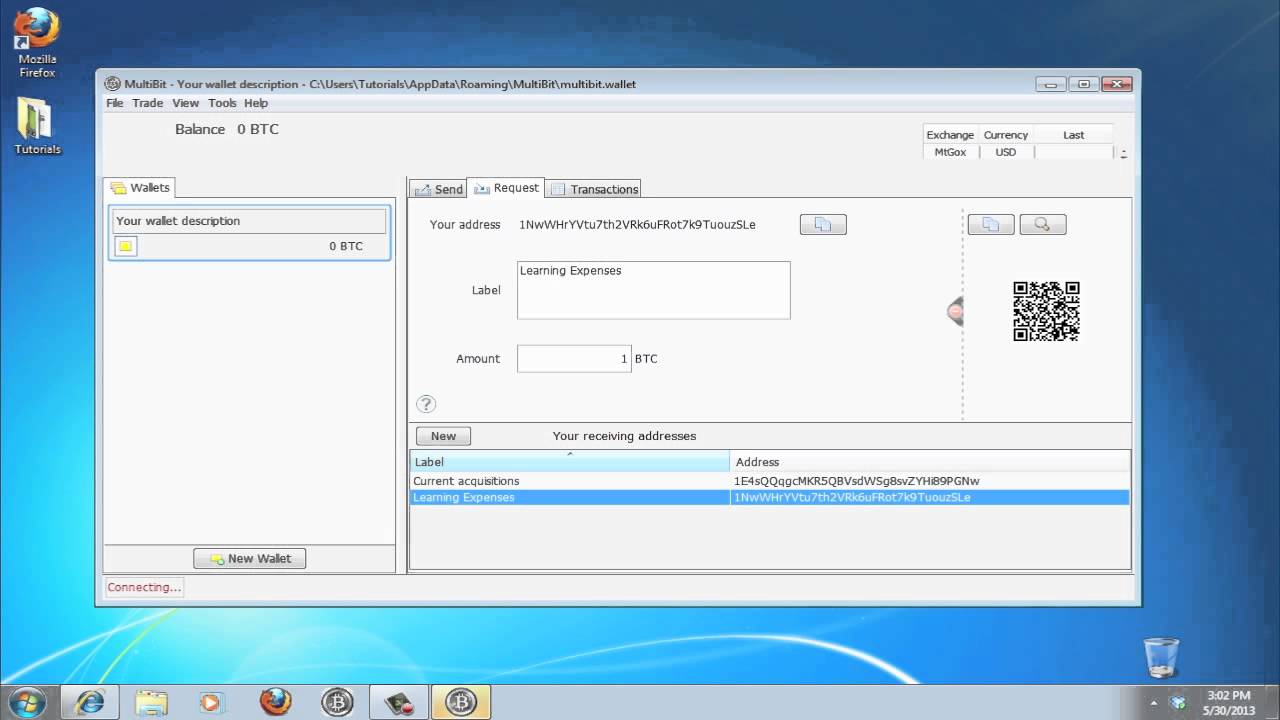This screenshot has height=720, width=1280.
Task: Switch to the Send tab
Action: coord(439,189)
